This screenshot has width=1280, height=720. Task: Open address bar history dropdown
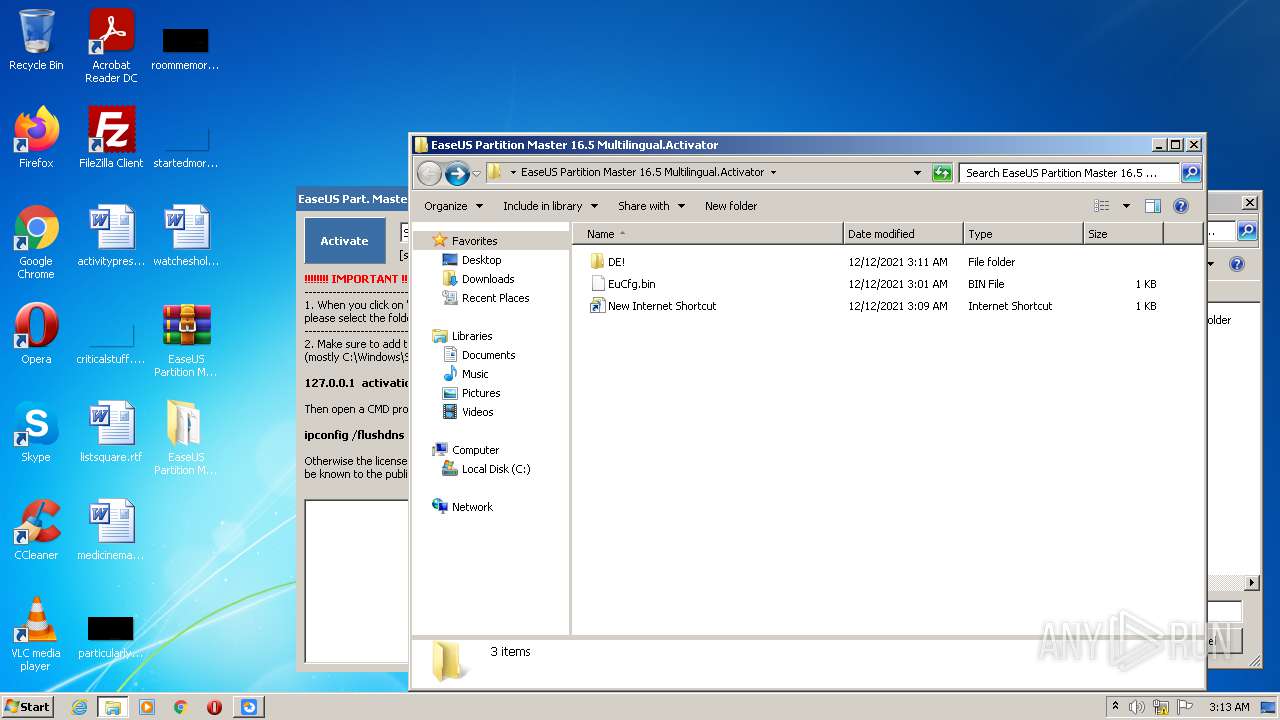tap(917, 173)
